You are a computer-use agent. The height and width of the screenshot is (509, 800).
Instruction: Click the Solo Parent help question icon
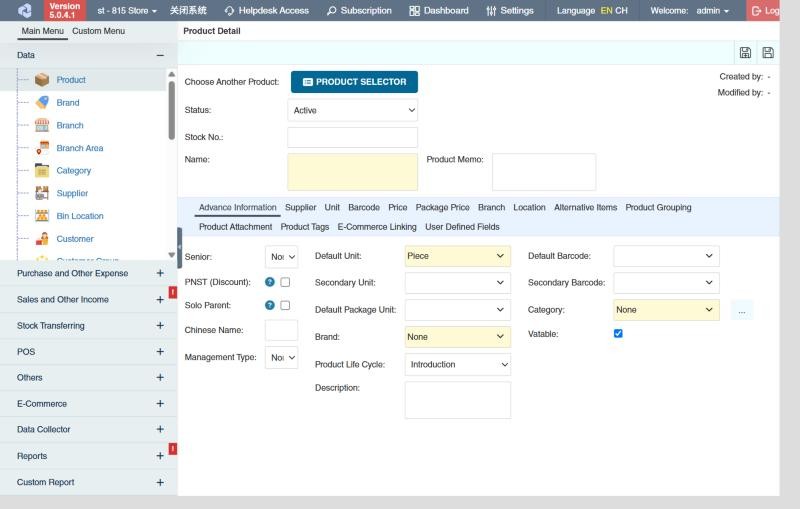[270, 305]
